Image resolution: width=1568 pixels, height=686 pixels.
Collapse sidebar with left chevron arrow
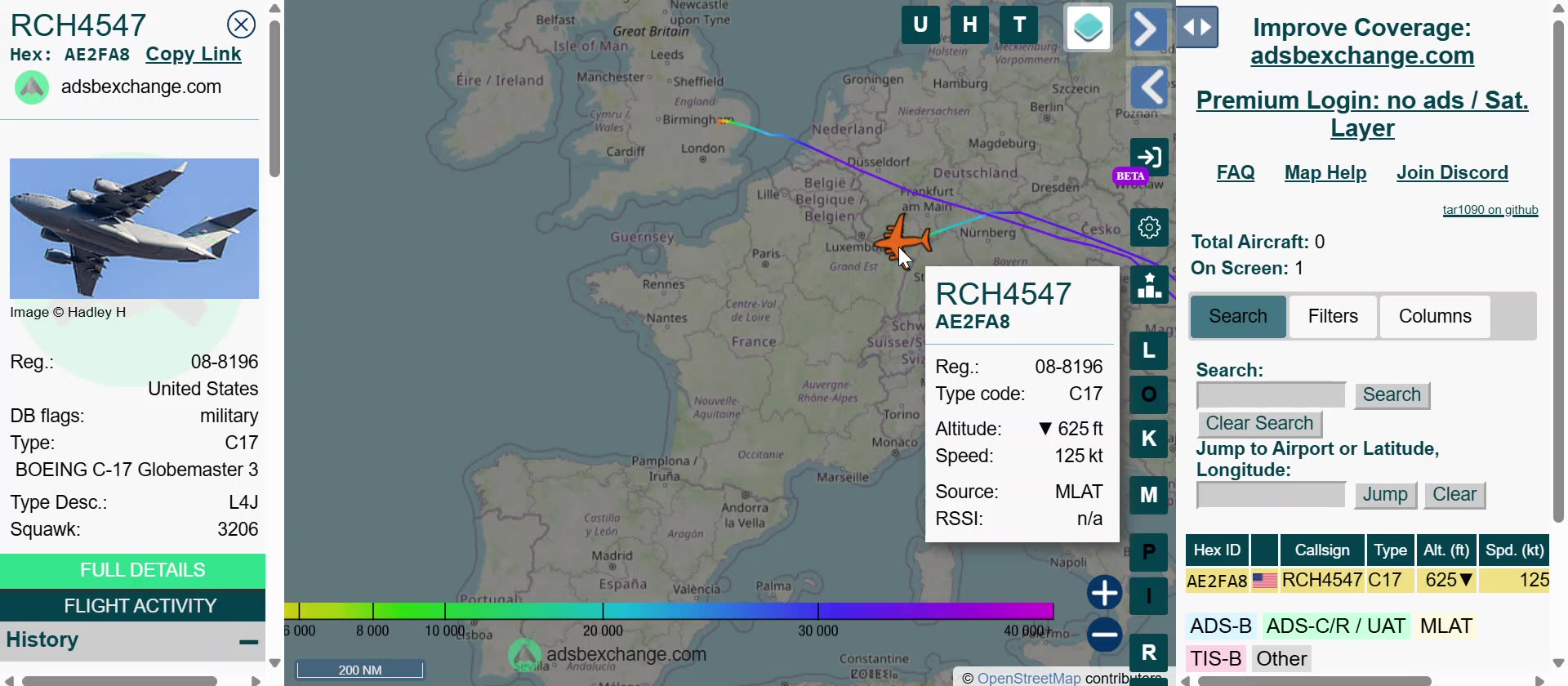point(1149,87)
